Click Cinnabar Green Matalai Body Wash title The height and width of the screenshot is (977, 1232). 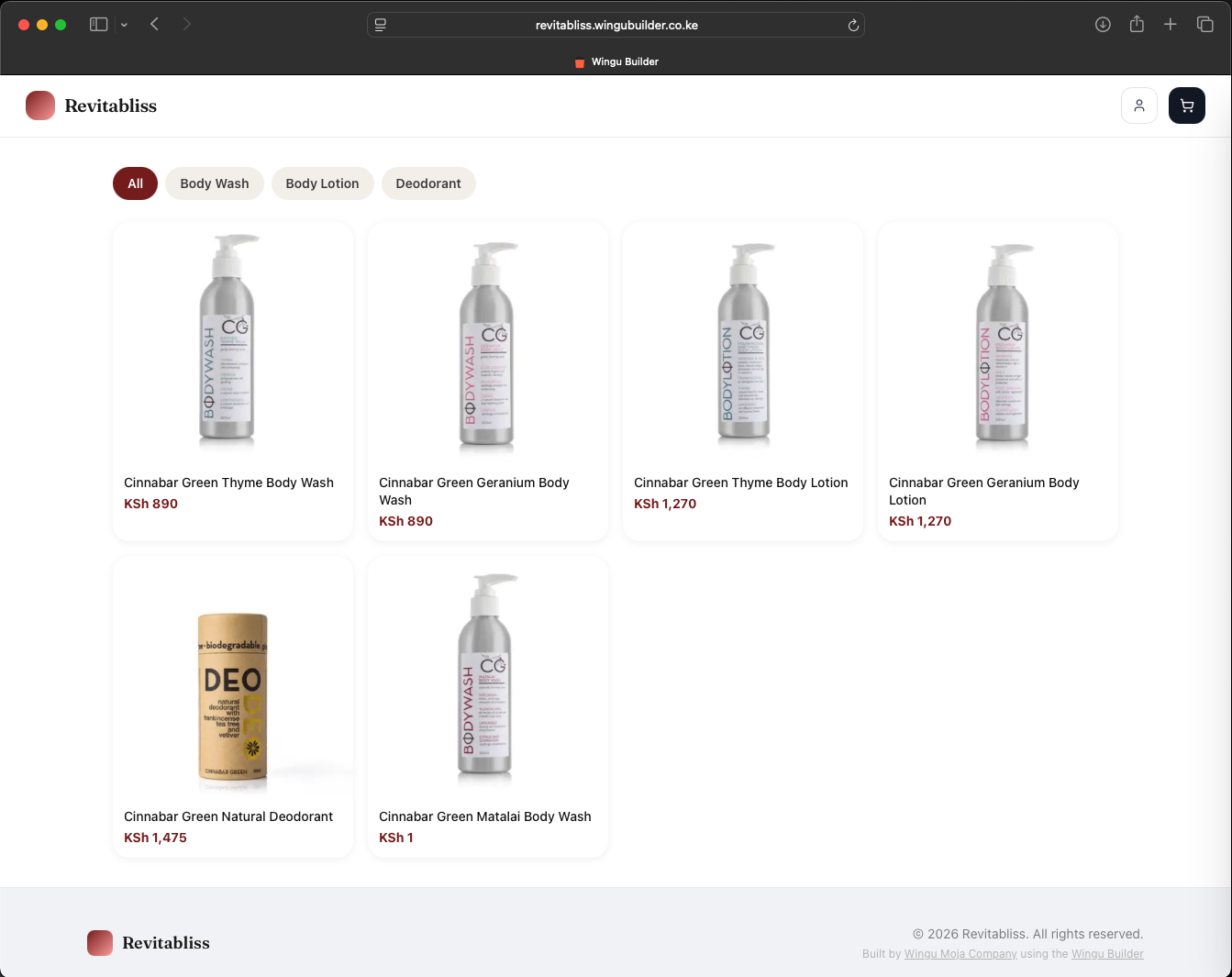(485, 816)
